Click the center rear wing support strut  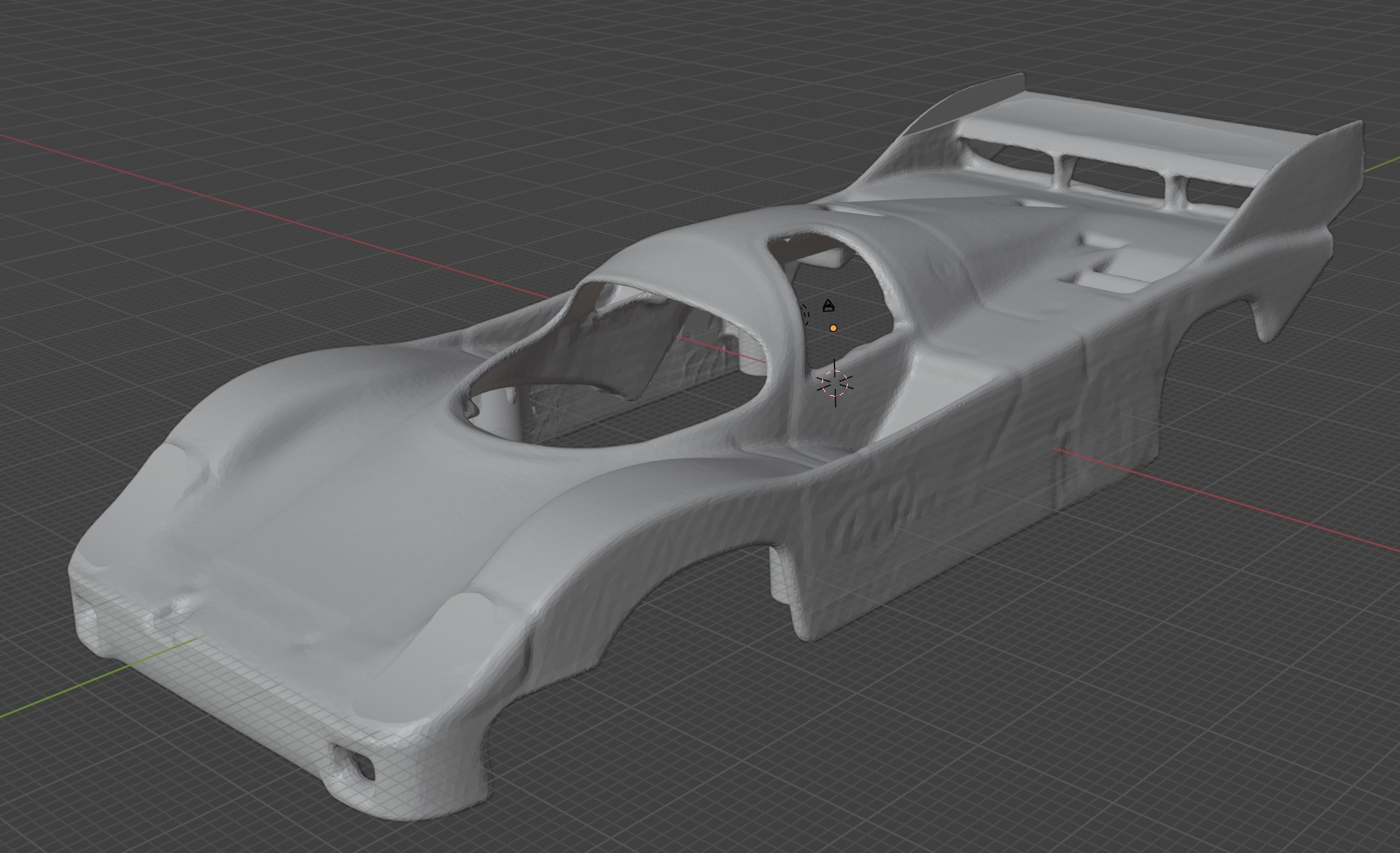(x=1063, y=171)
